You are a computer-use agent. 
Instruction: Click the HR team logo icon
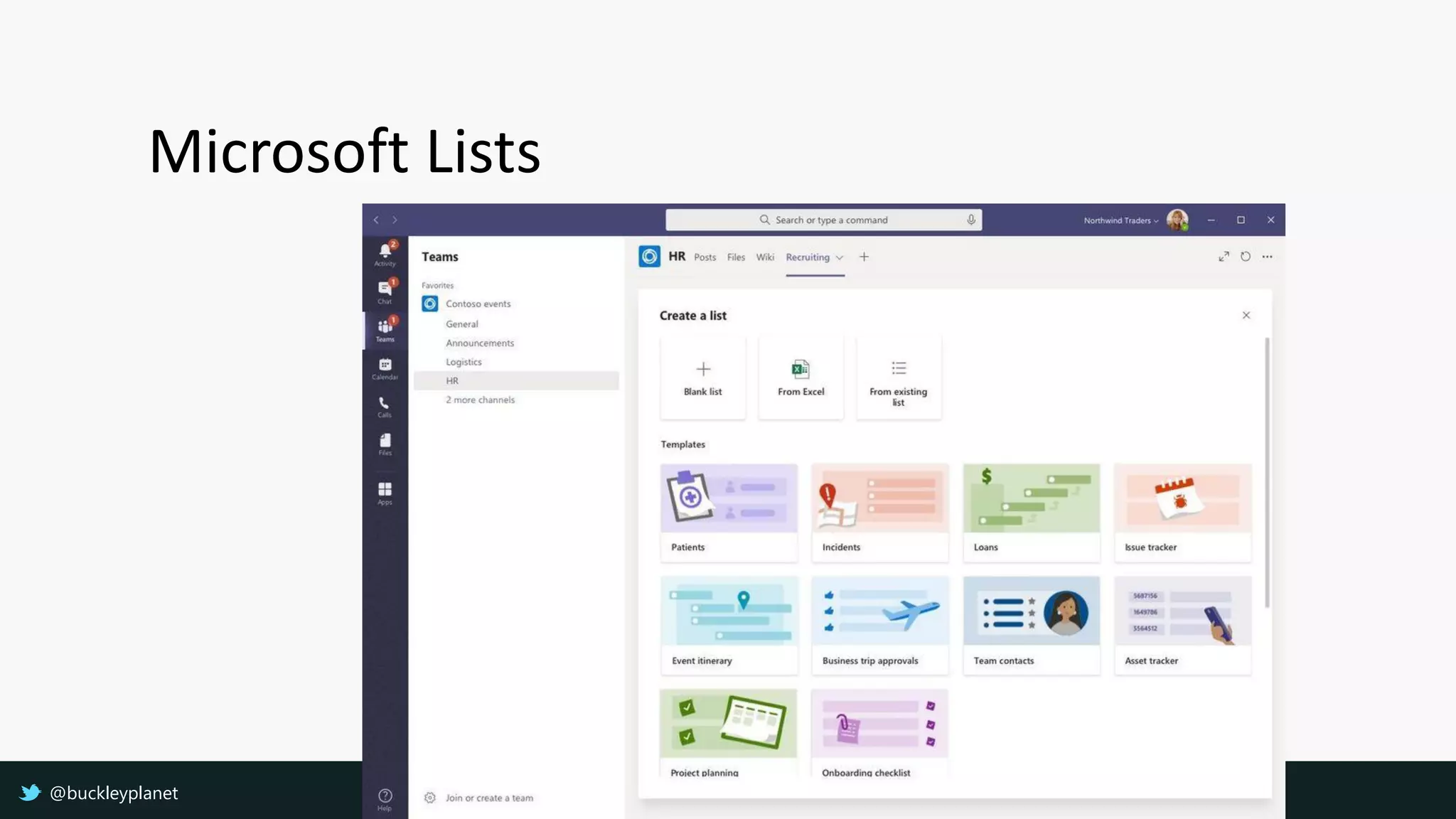coord(649,257)
